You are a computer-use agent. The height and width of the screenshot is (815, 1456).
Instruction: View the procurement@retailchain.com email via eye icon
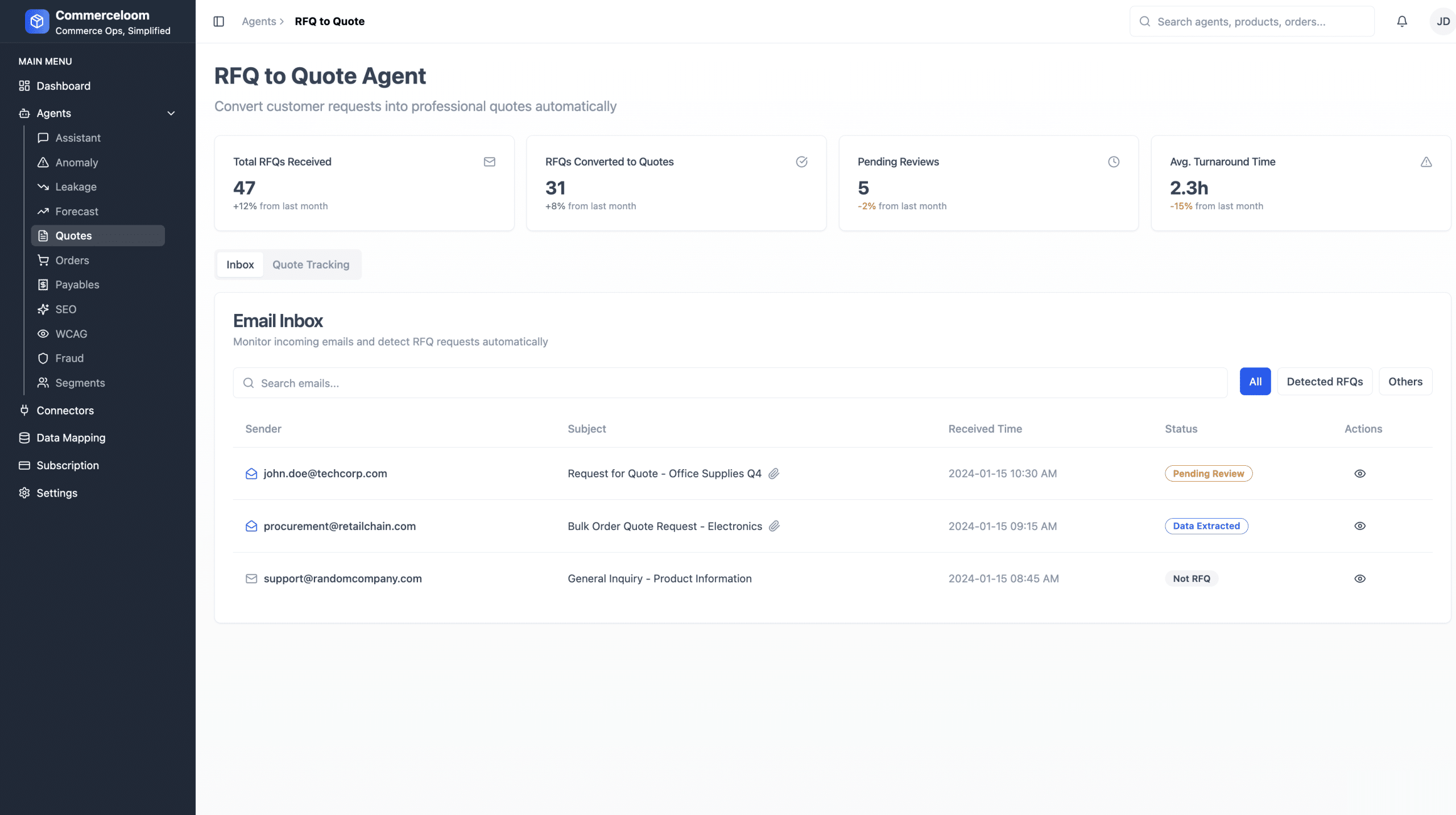(x=1360, y=526)
